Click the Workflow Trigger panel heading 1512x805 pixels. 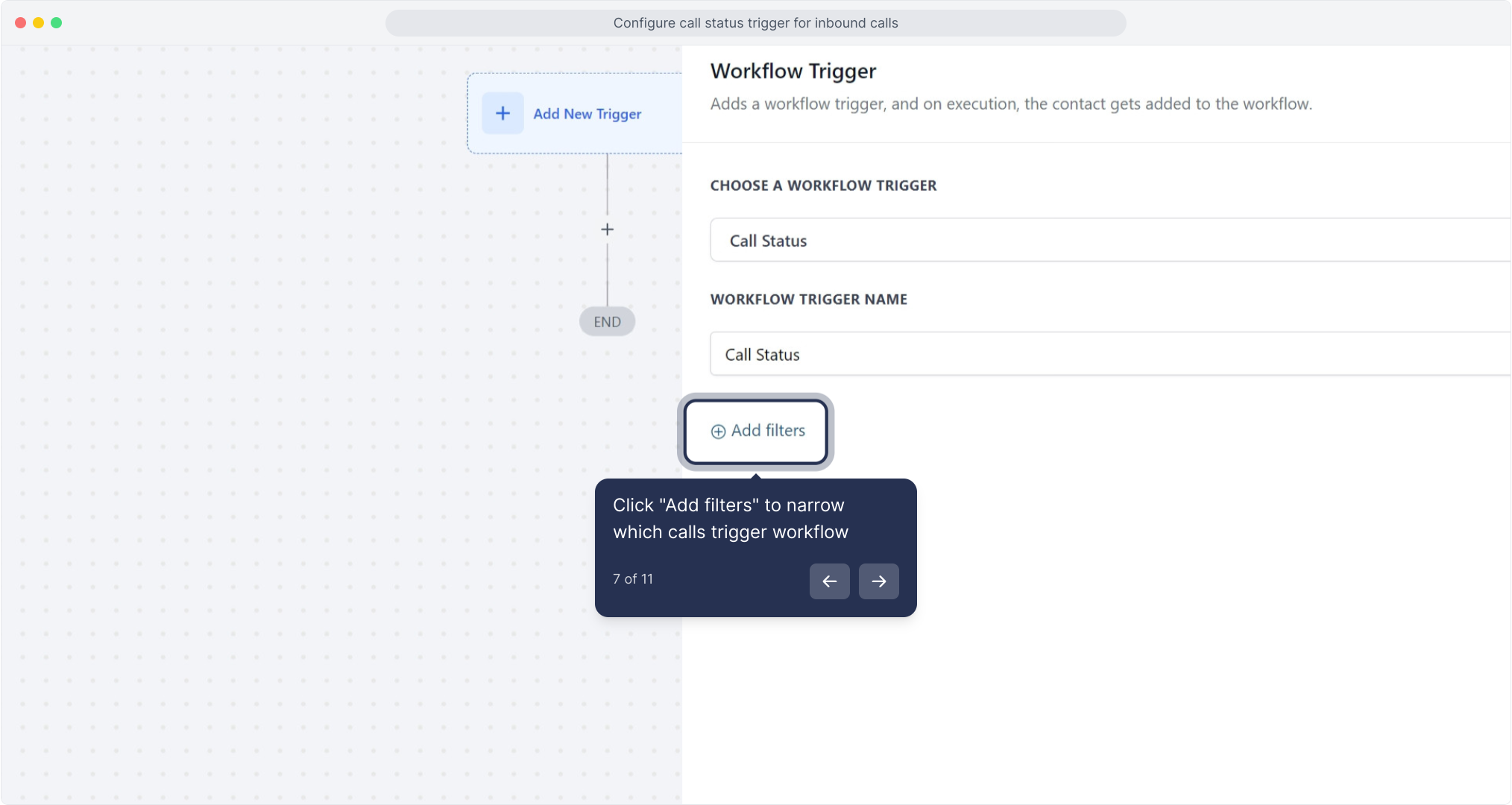(x=793, y=72)
